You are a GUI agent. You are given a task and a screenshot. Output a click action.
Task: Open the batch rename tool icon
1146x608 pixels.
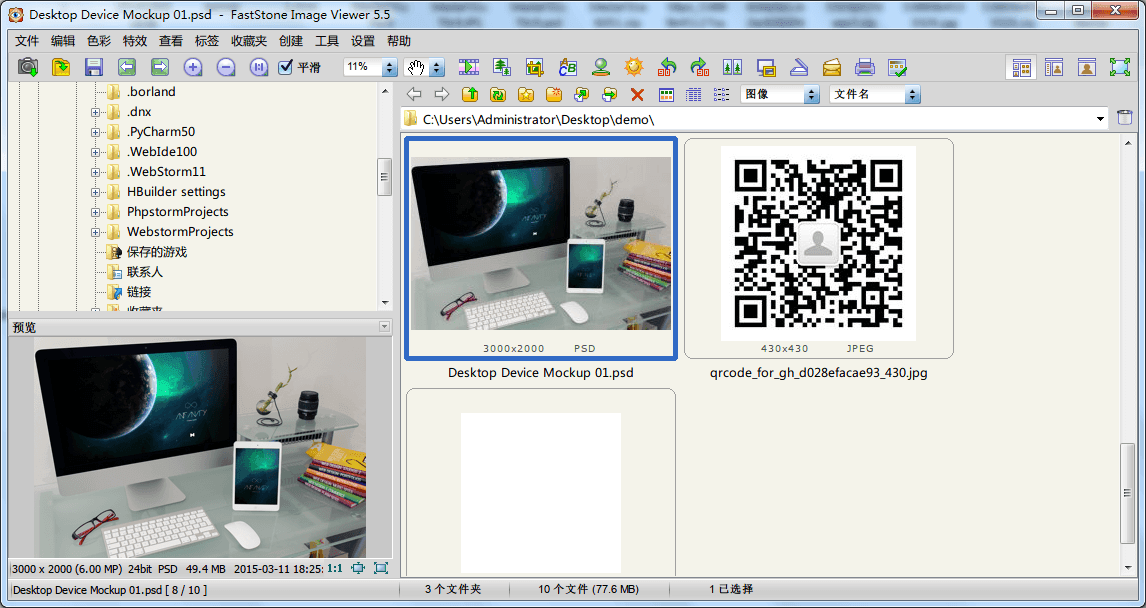pos(569,67)
